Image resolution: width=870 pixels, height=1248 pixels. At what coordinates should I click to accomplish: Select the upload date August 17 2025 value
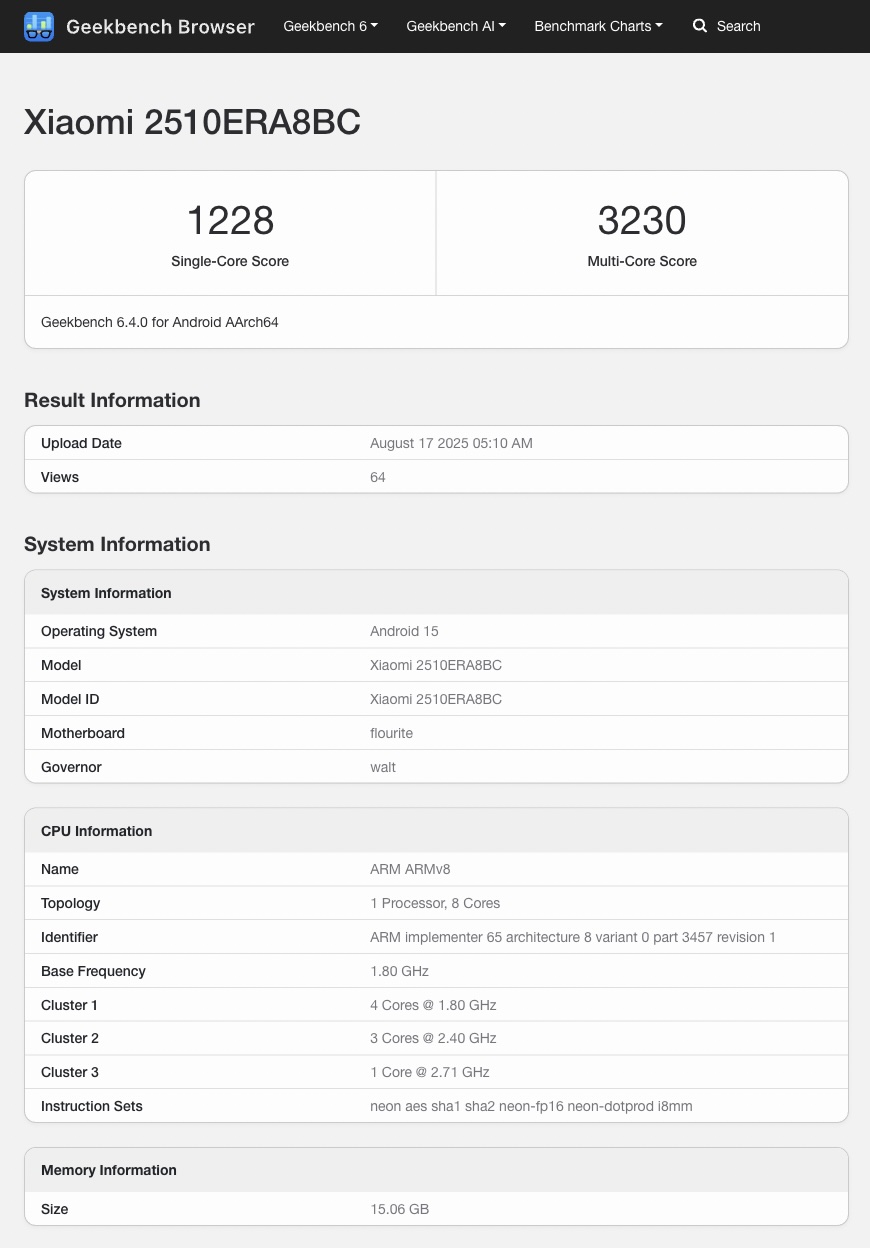[451, 443]
